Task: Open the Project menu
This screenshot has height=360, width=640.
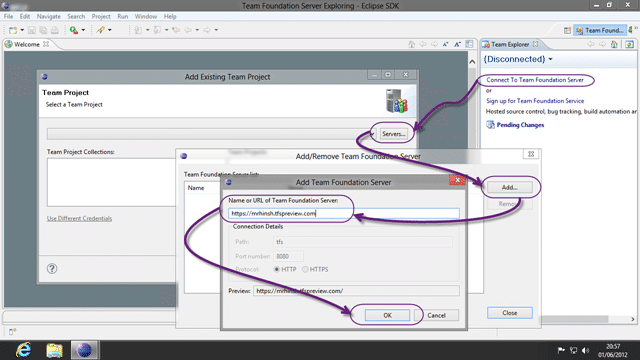Action: tap(101, 17)
